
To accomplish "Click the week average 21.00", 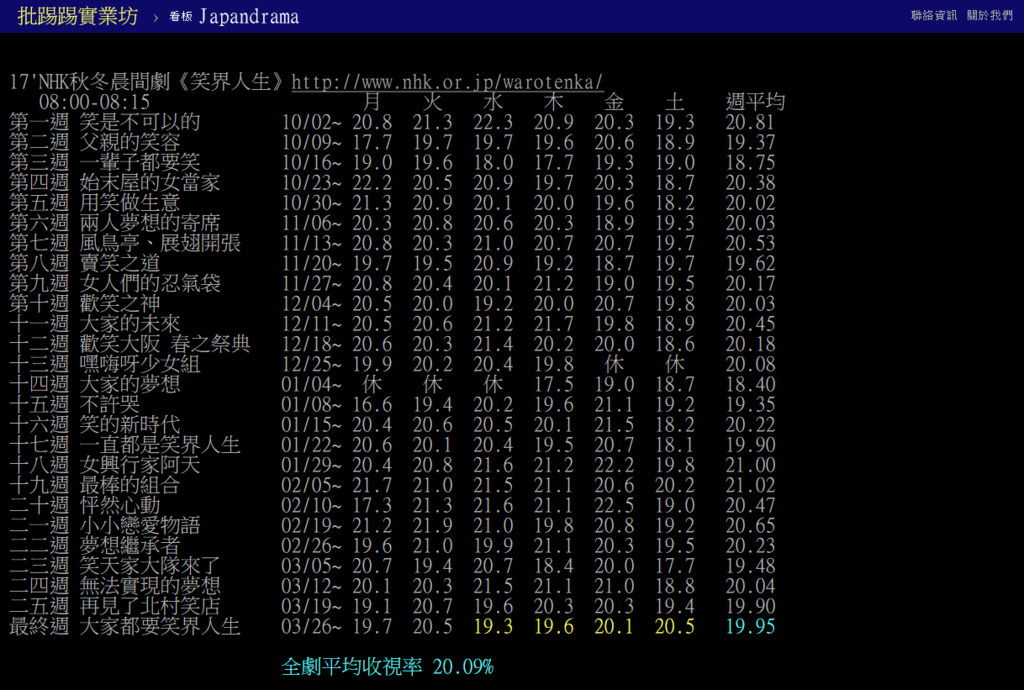I will coord(750,466).
